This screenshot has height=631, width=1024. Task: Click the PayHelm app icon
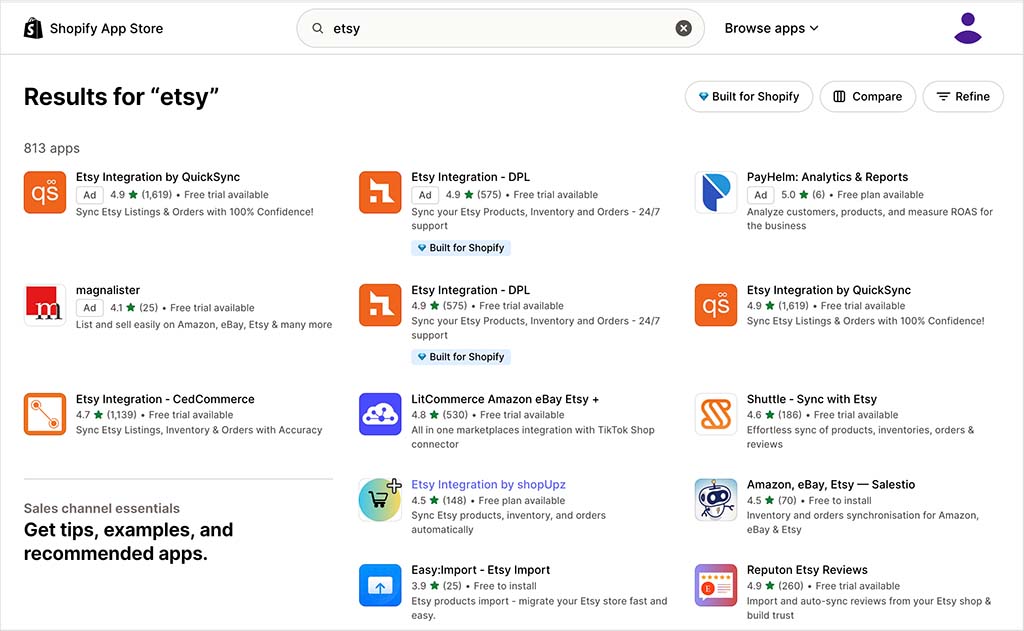[x=716, y=192]
